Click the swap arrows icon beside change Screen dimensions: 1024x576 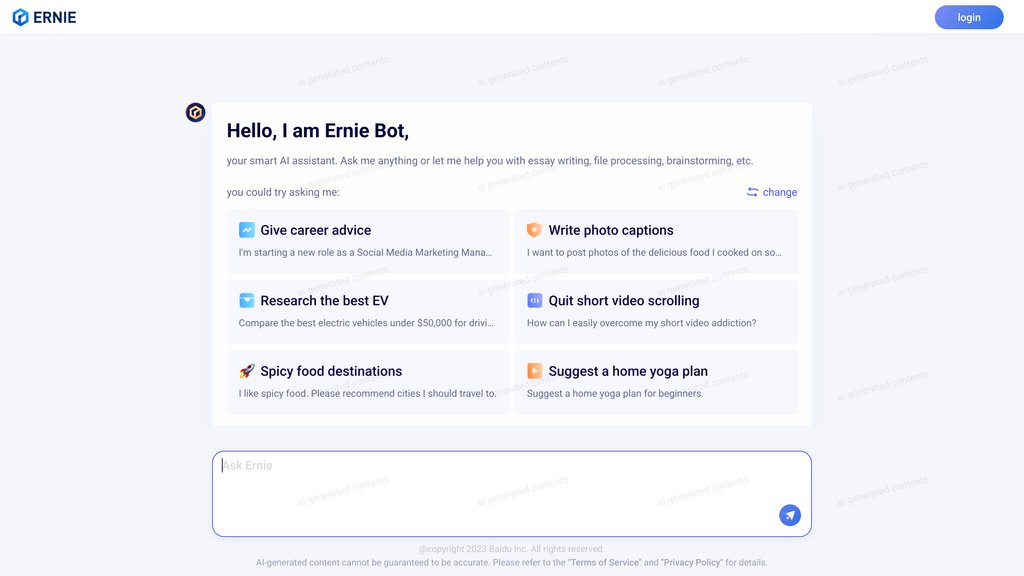pos(752,192)
